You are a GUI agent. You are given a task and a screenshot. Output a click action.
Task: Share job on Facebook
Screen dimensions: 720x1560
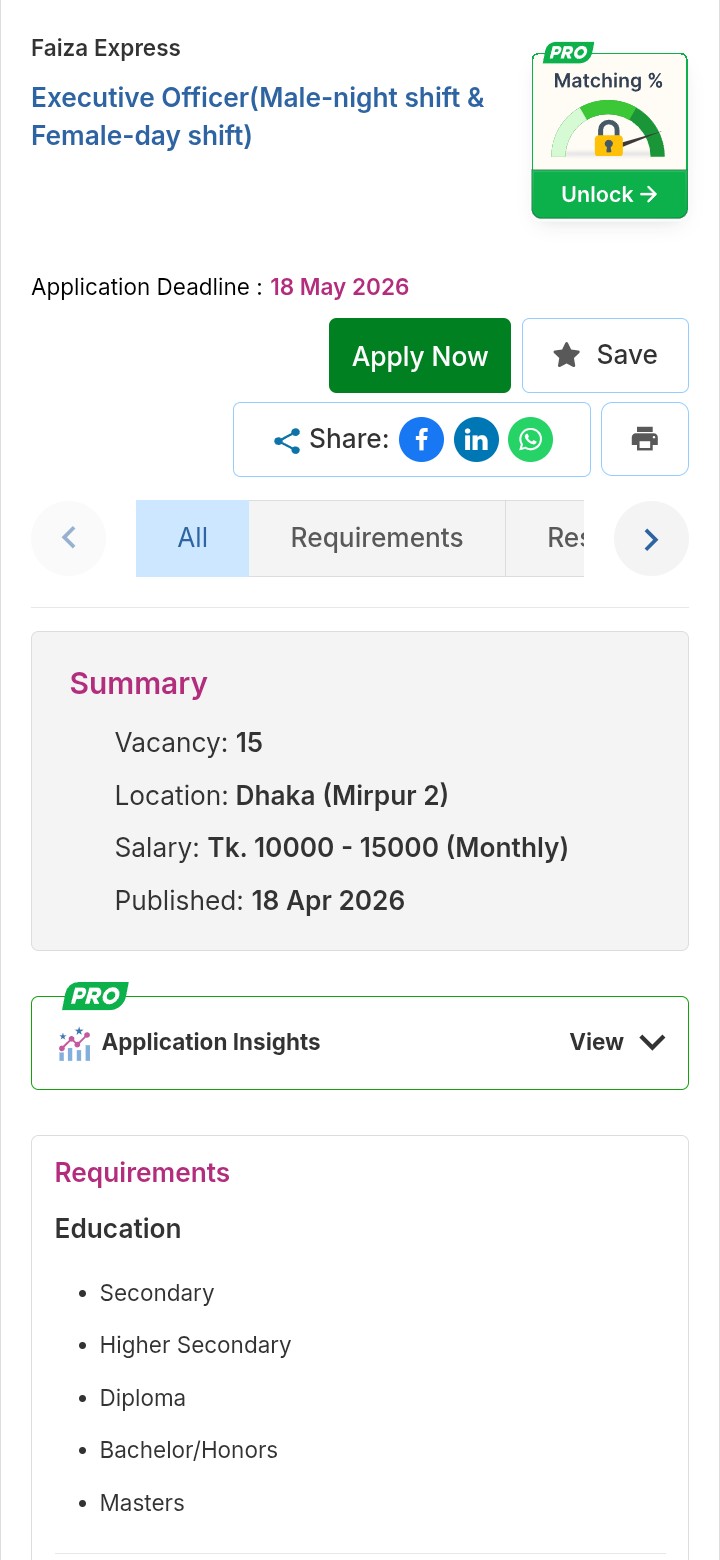(421, 440)
